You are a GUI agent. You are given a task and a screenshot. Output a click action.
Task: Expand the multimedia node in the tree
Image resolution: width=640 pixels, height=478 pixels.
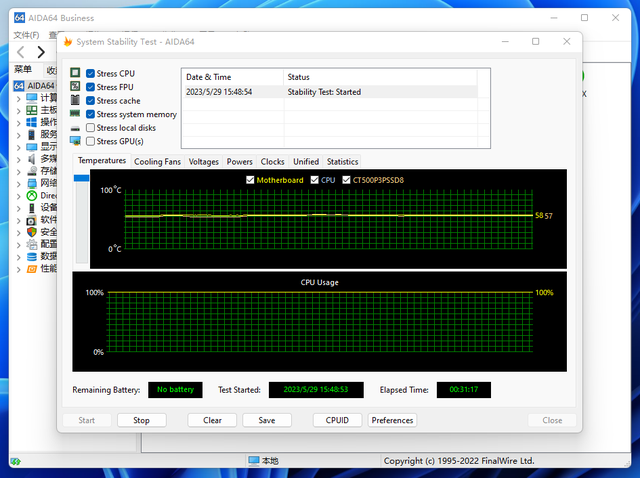pyautogui.click(x=18, y=160)
